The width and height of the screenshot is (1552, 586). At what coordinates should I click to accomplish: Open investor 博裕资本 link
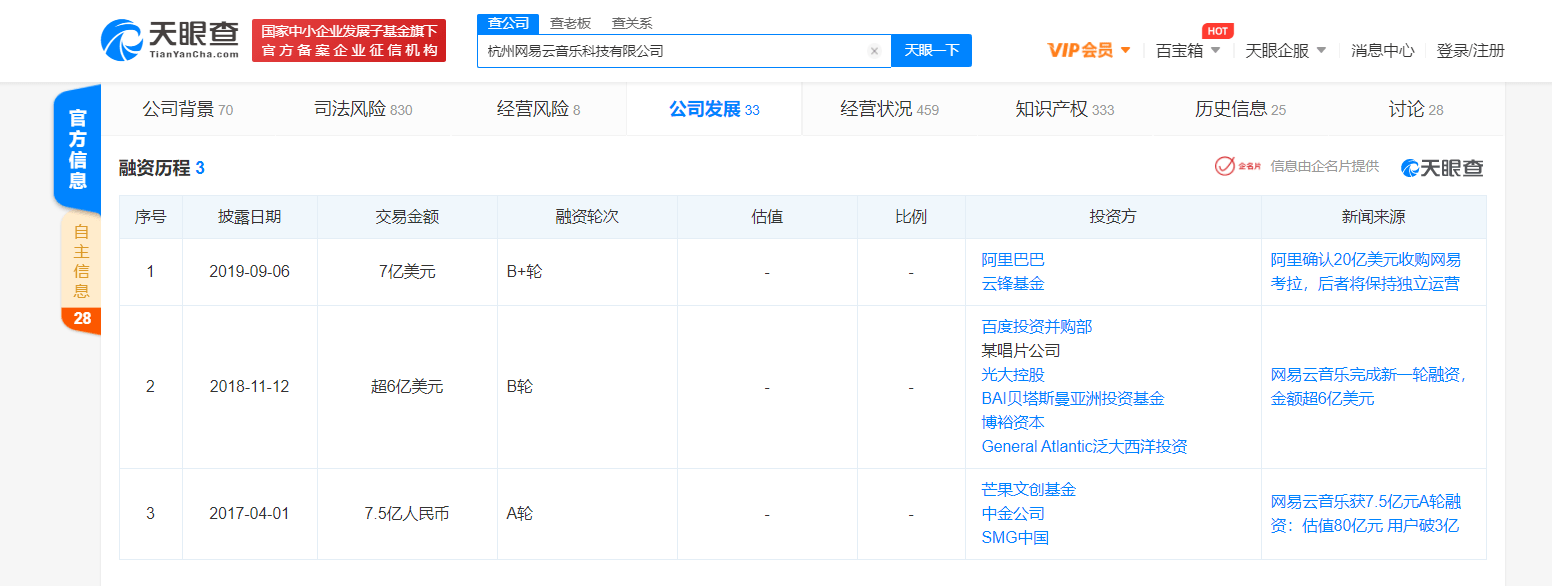click(1012, 423)
